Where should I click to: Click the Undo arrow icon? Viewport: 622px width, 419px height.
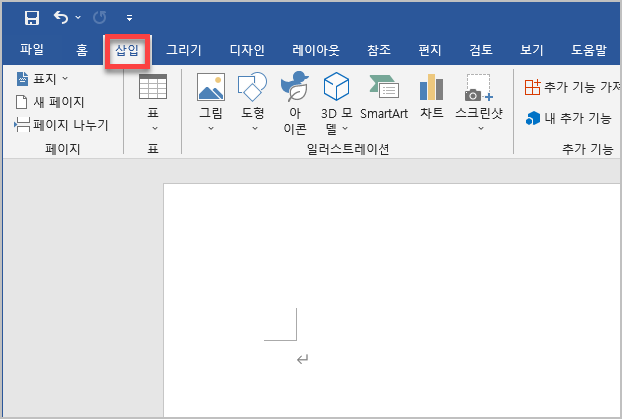point(61,17)
